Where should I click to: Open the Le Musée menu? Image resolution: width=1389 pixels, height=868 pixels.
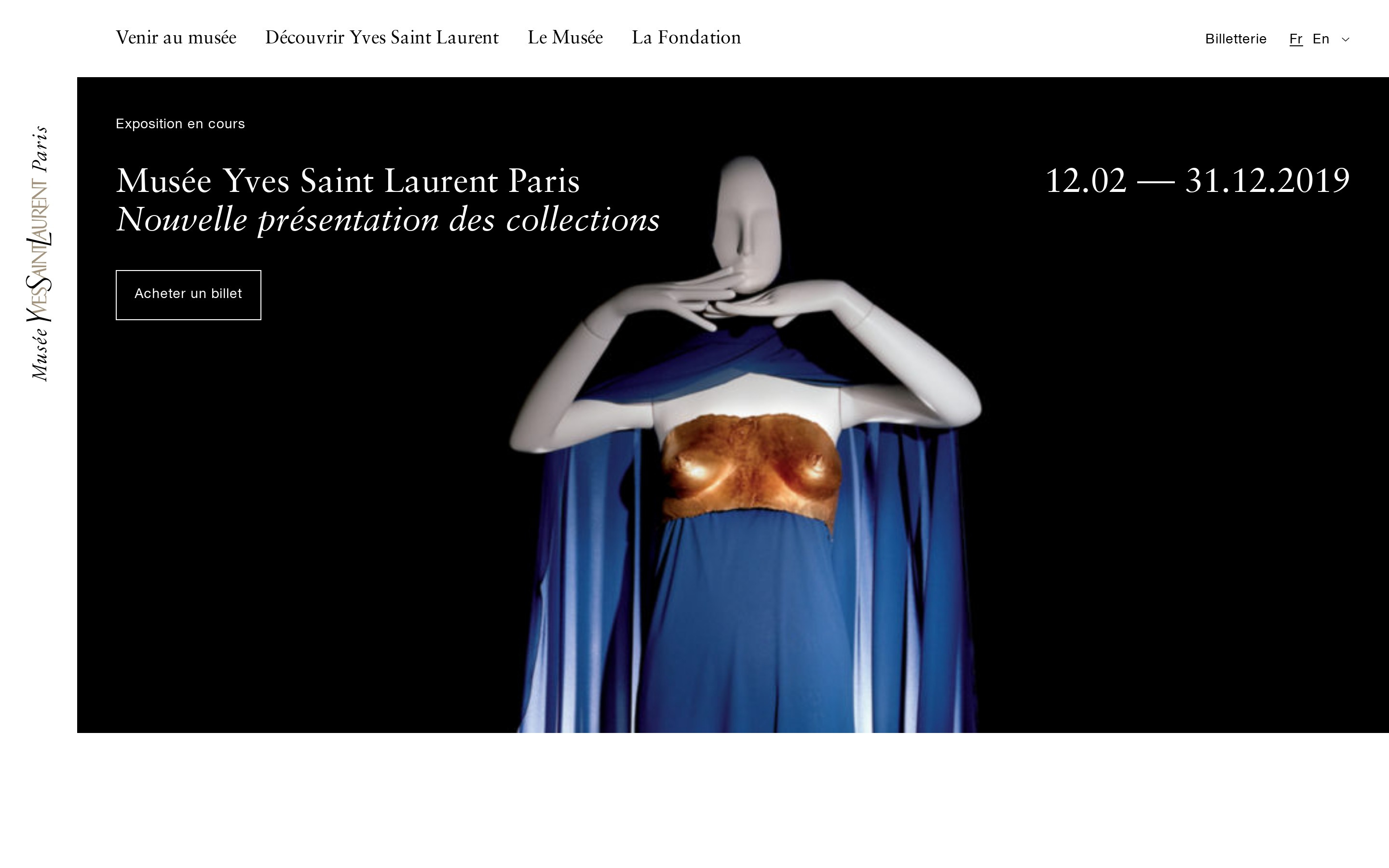coord(565,38)
